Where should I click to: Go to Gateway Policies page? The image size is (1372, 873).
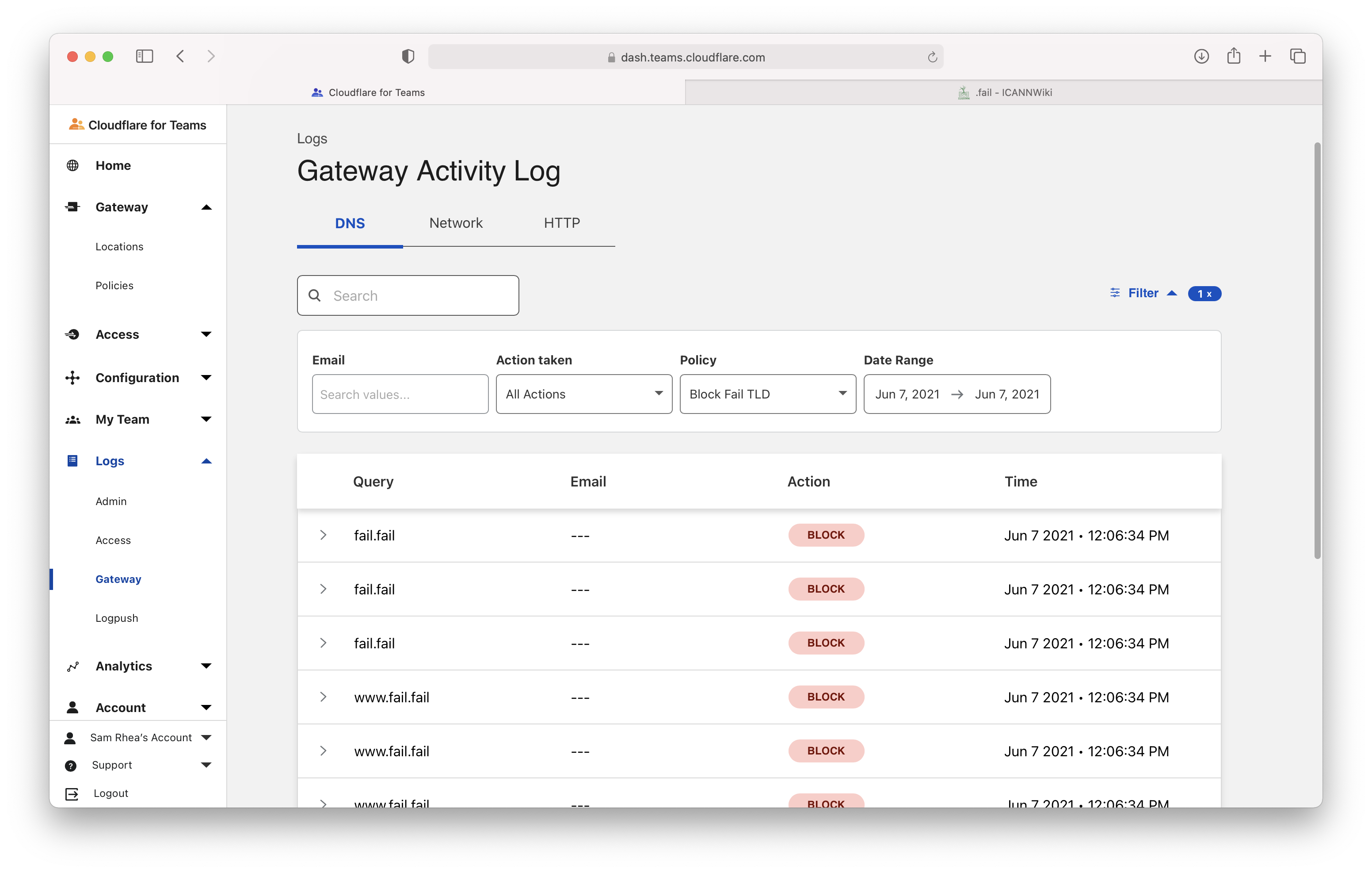point(114,285)
